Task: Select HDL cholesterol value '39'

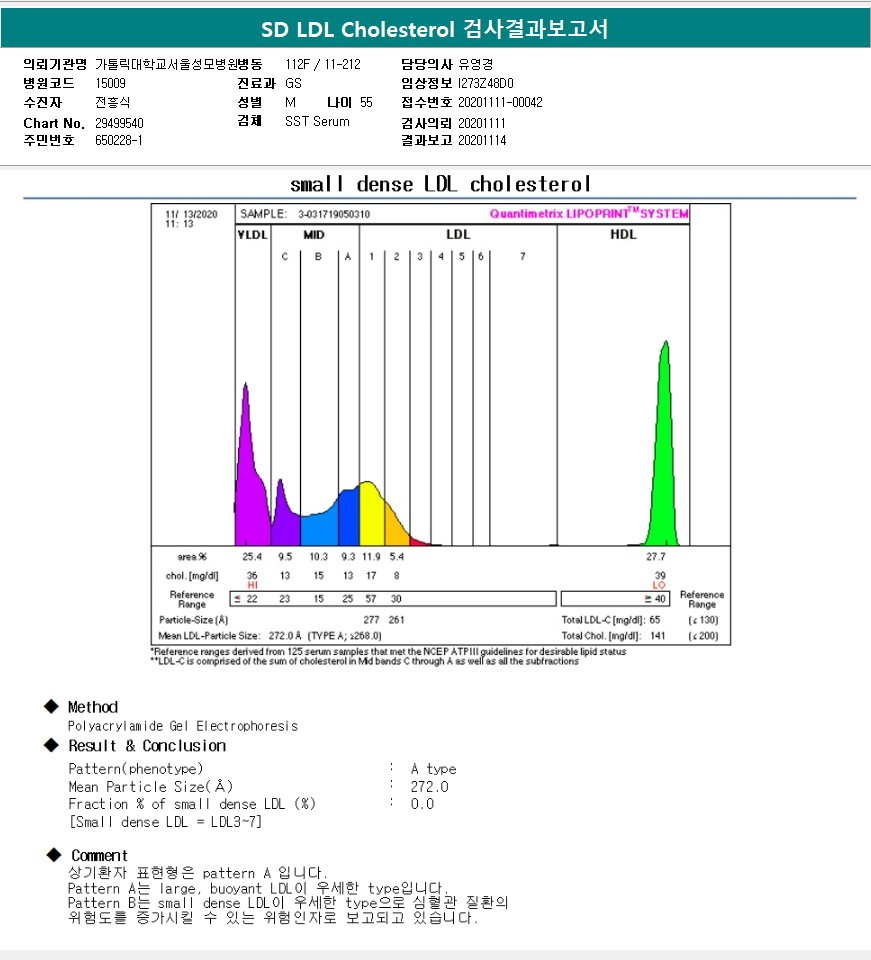Action: tap(660, 576)
